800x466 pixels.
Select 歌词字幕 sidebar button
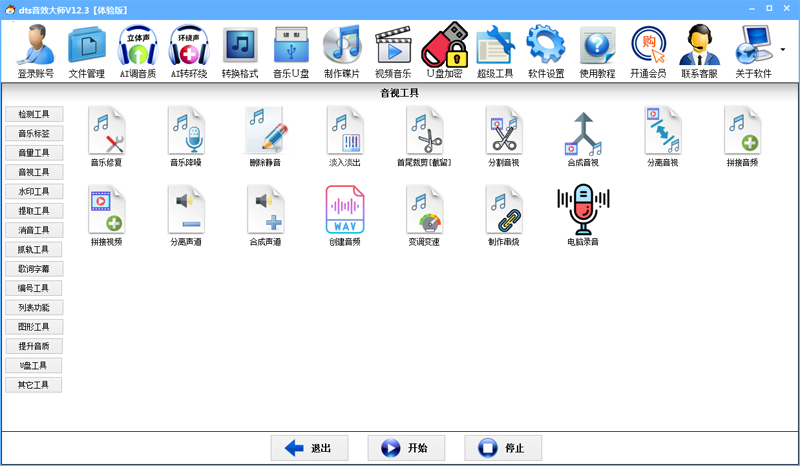(x=34, y=269)
